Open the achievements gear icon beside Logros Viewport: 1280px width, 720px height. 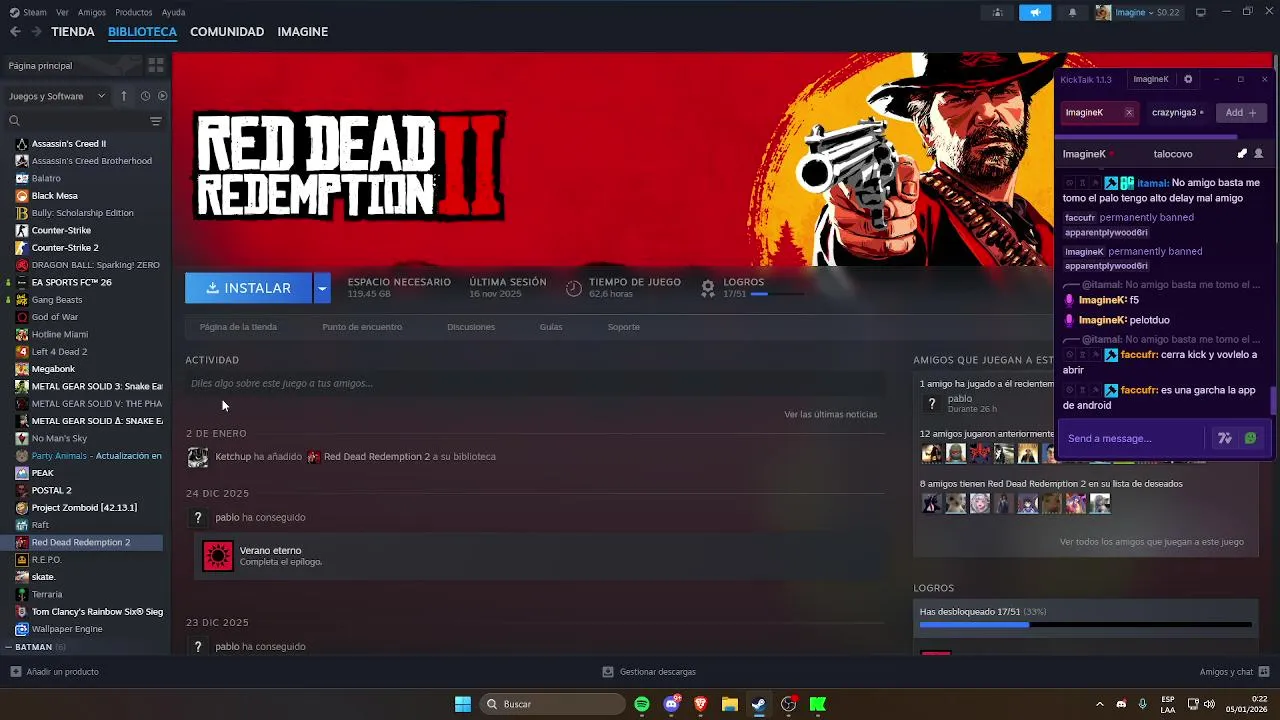(x=708, y=288)
